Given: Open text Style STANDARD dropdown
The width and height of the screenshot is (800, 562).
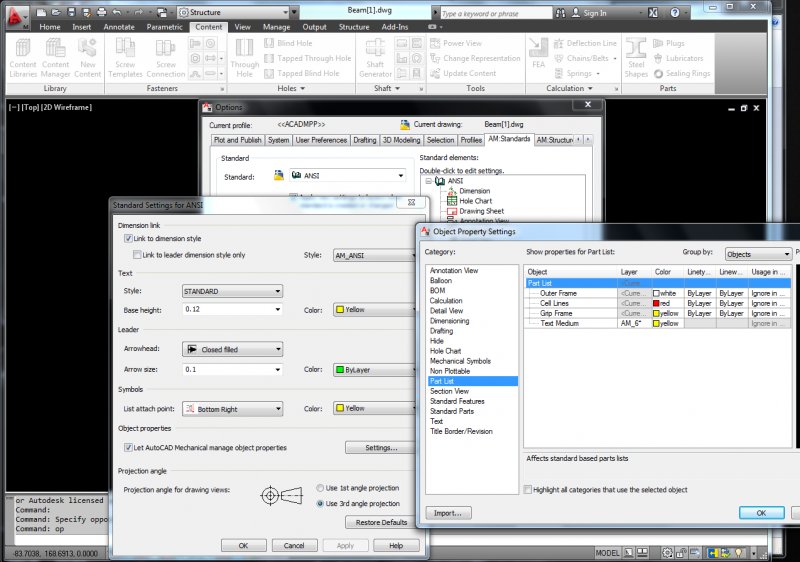Looking at the screenshot, I should [x=232, y=291].
